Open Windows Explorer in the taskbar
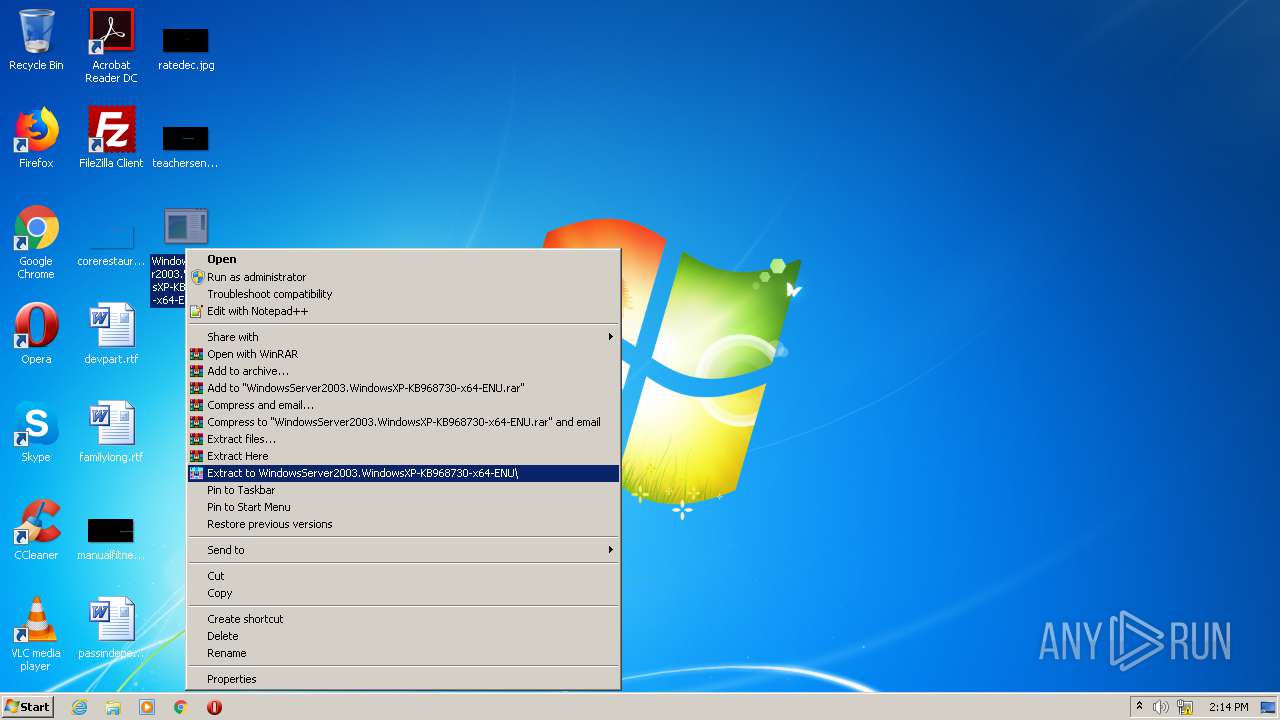The width and height of the screenshot is (1280, 720). point(113,707)
